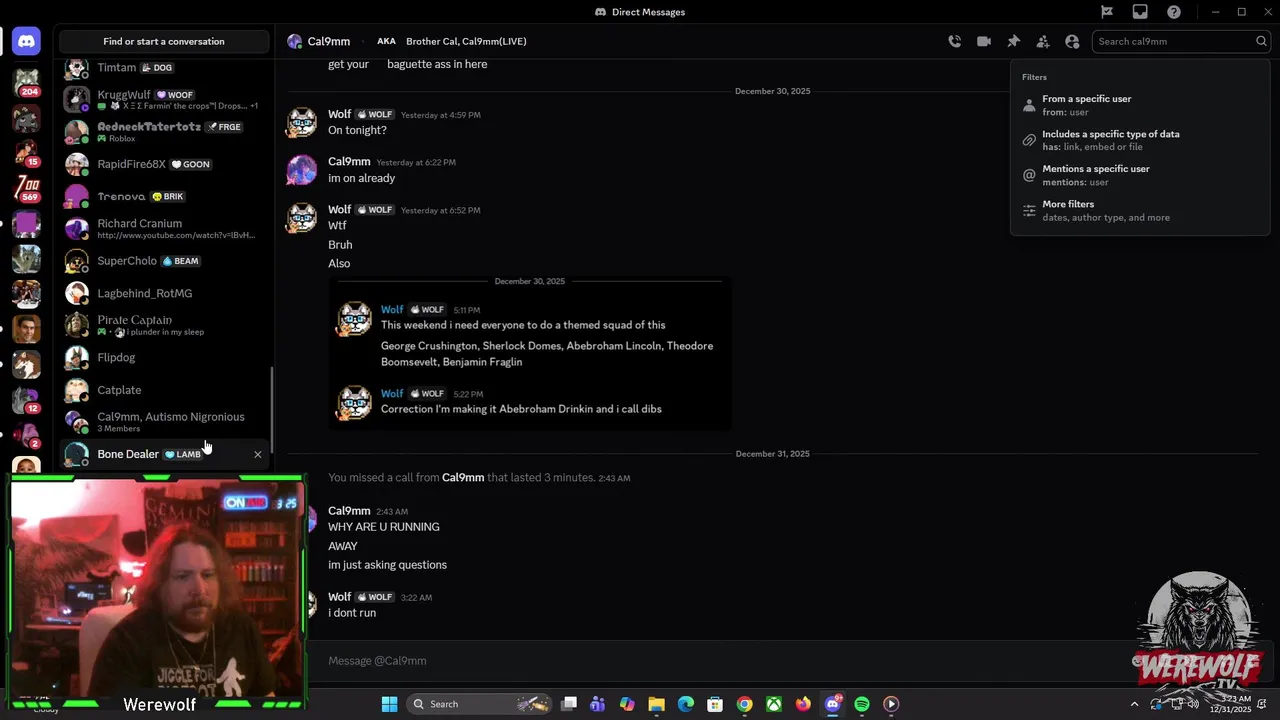Viewport: 1280px width, 720px height.
Task: Open Spotify from the taskbar
Action: (x=862, y=704)
